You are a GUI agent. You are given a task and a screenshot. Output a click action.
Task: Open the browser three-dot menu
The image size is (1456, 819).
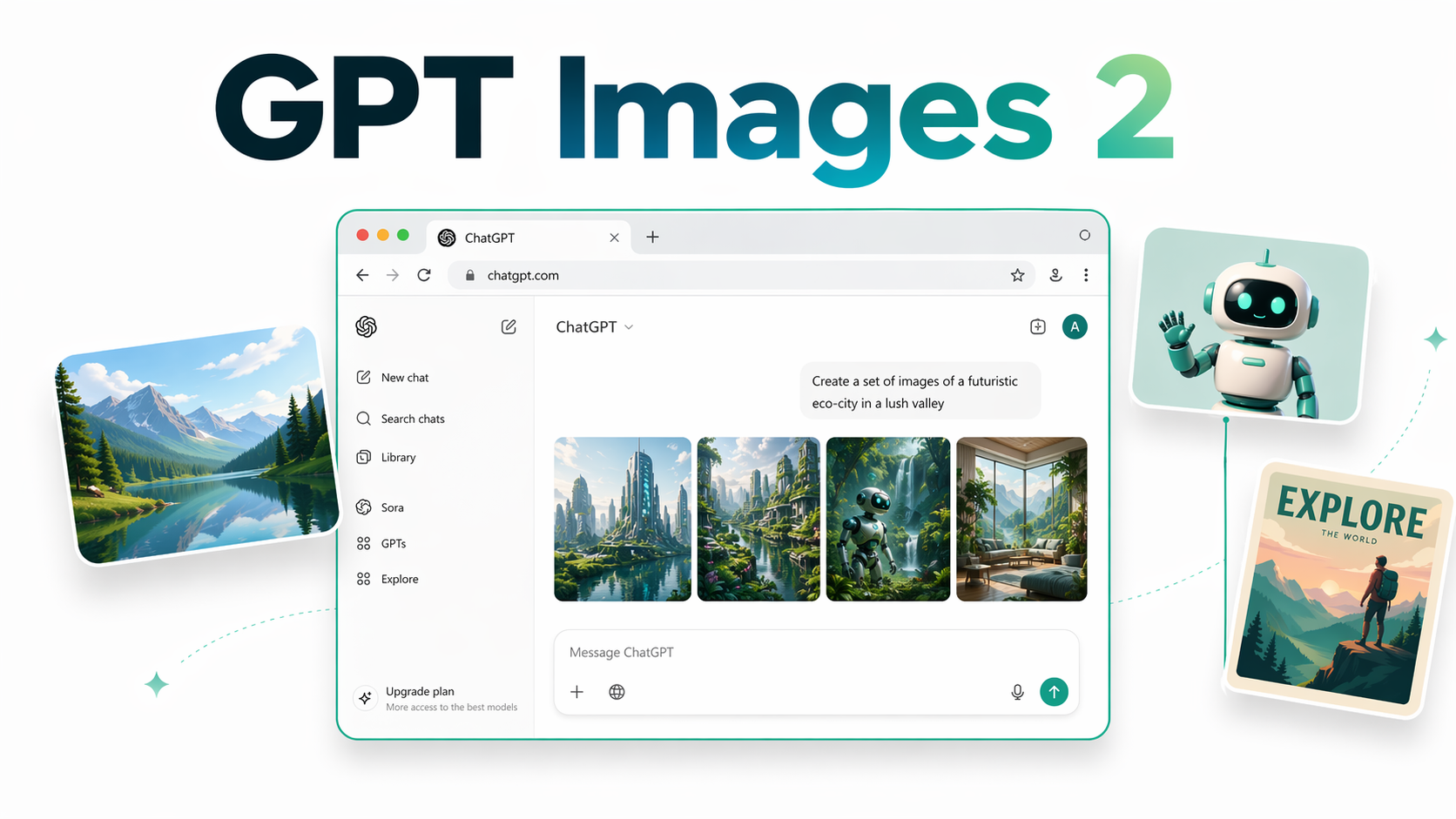(x=1086, y=275)
